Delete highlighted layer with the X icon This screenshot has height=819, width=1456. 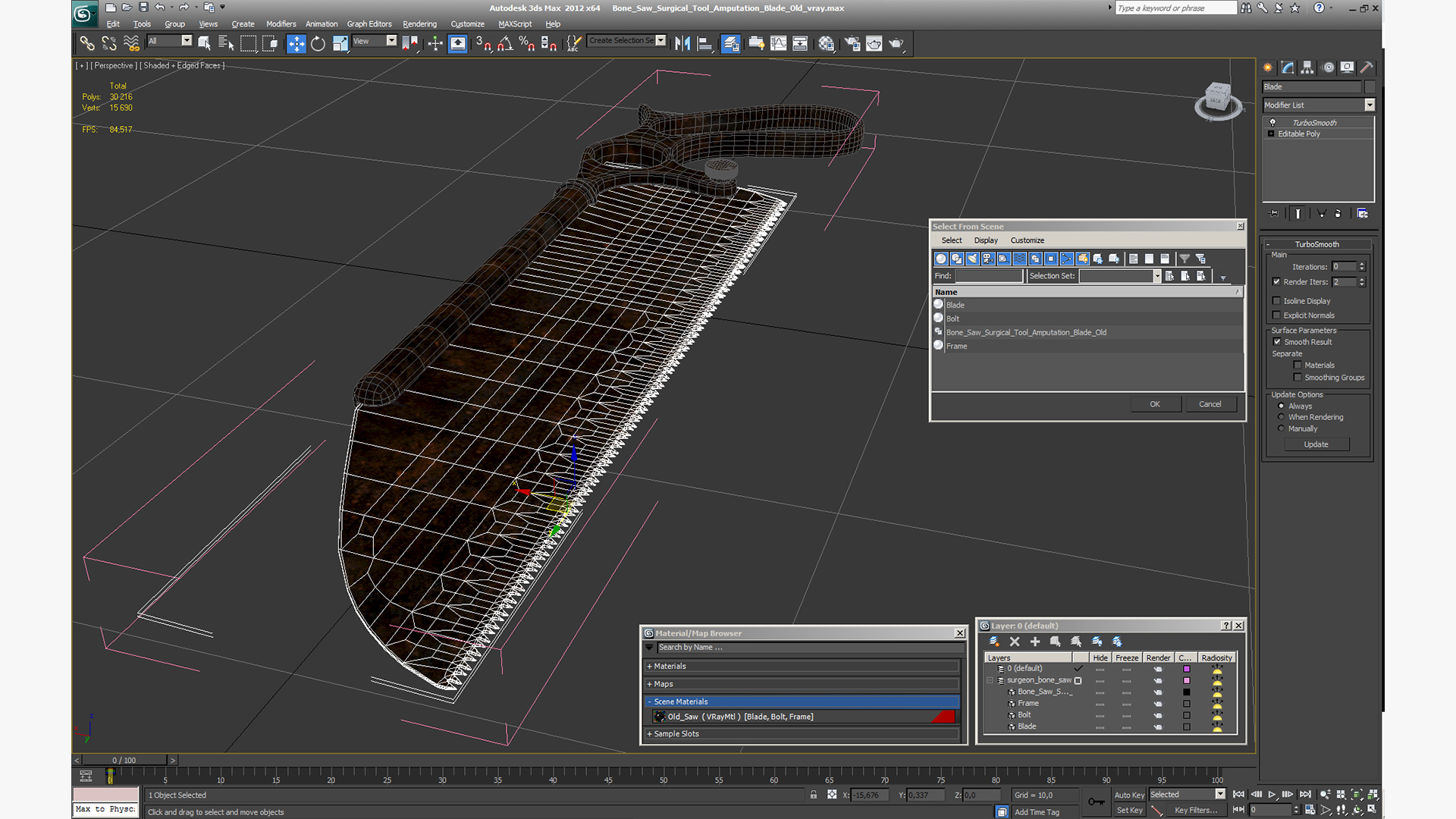(1015, 642)
